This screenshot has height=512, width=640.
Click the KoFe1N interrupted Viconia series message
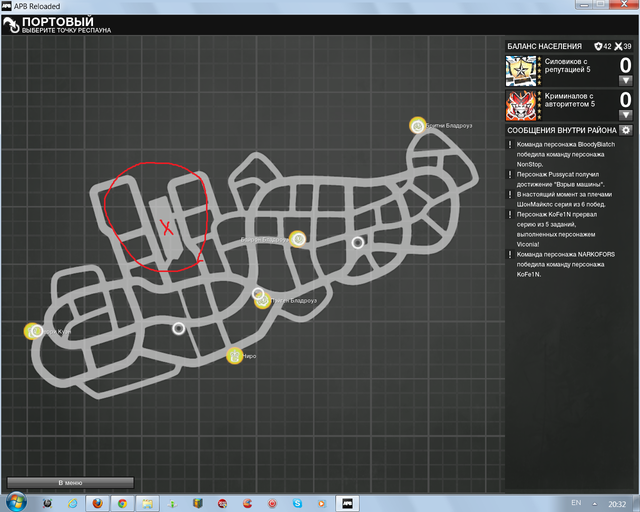557,229
